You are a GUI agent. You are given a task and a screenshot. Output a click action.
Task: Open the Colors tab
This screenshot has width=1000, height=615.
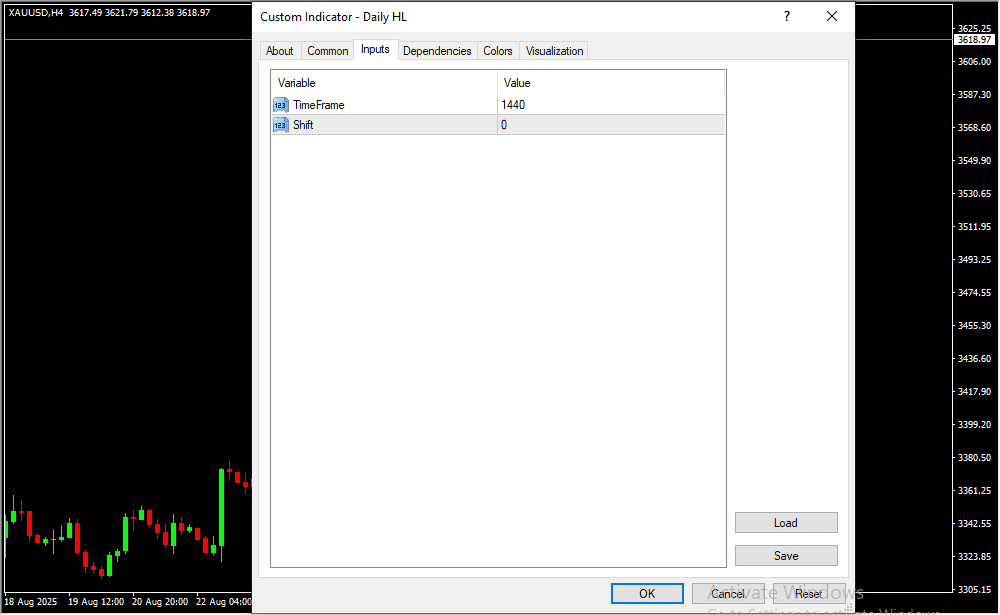pyautogui.click(x=497, y=51)
